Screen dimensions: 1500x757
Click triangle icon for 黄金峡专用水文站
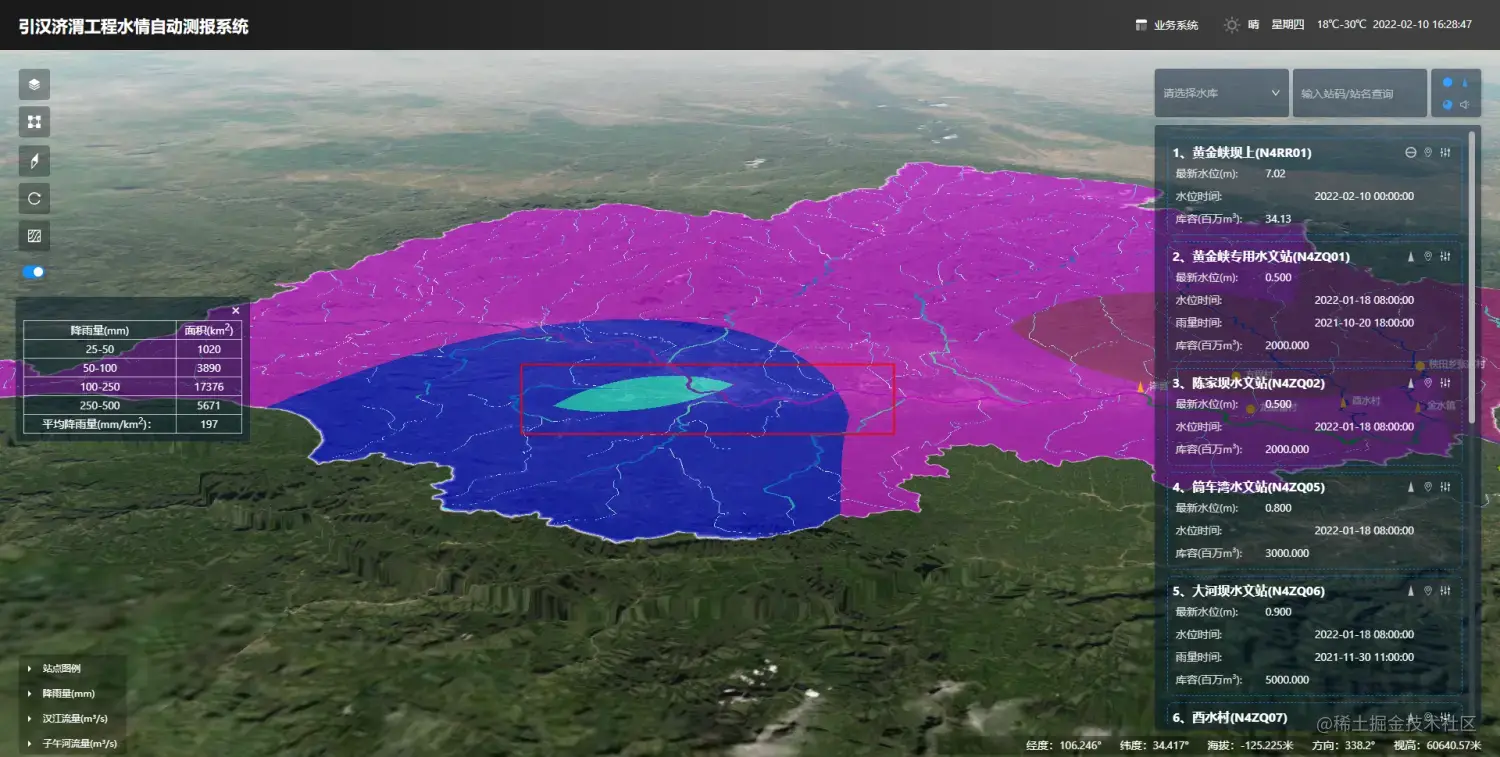pyautogui.click(x=1411, y=257)
